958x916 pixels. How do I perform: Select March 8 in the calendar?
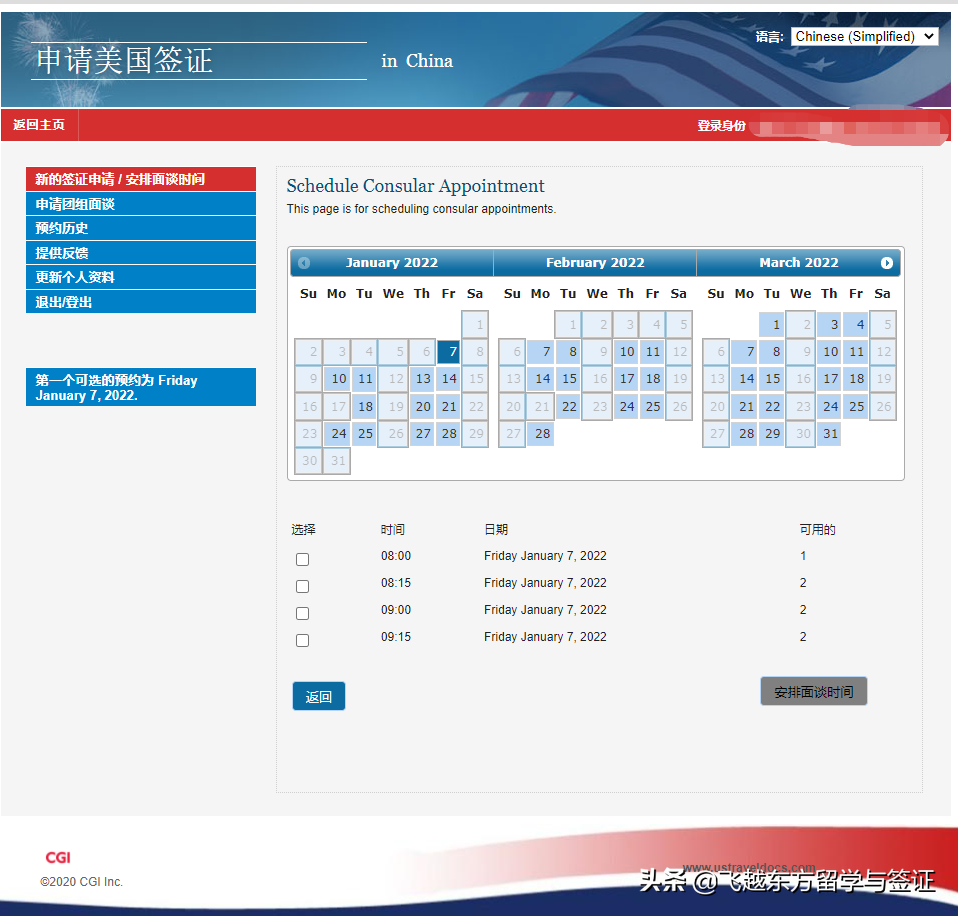coord(772,351)
